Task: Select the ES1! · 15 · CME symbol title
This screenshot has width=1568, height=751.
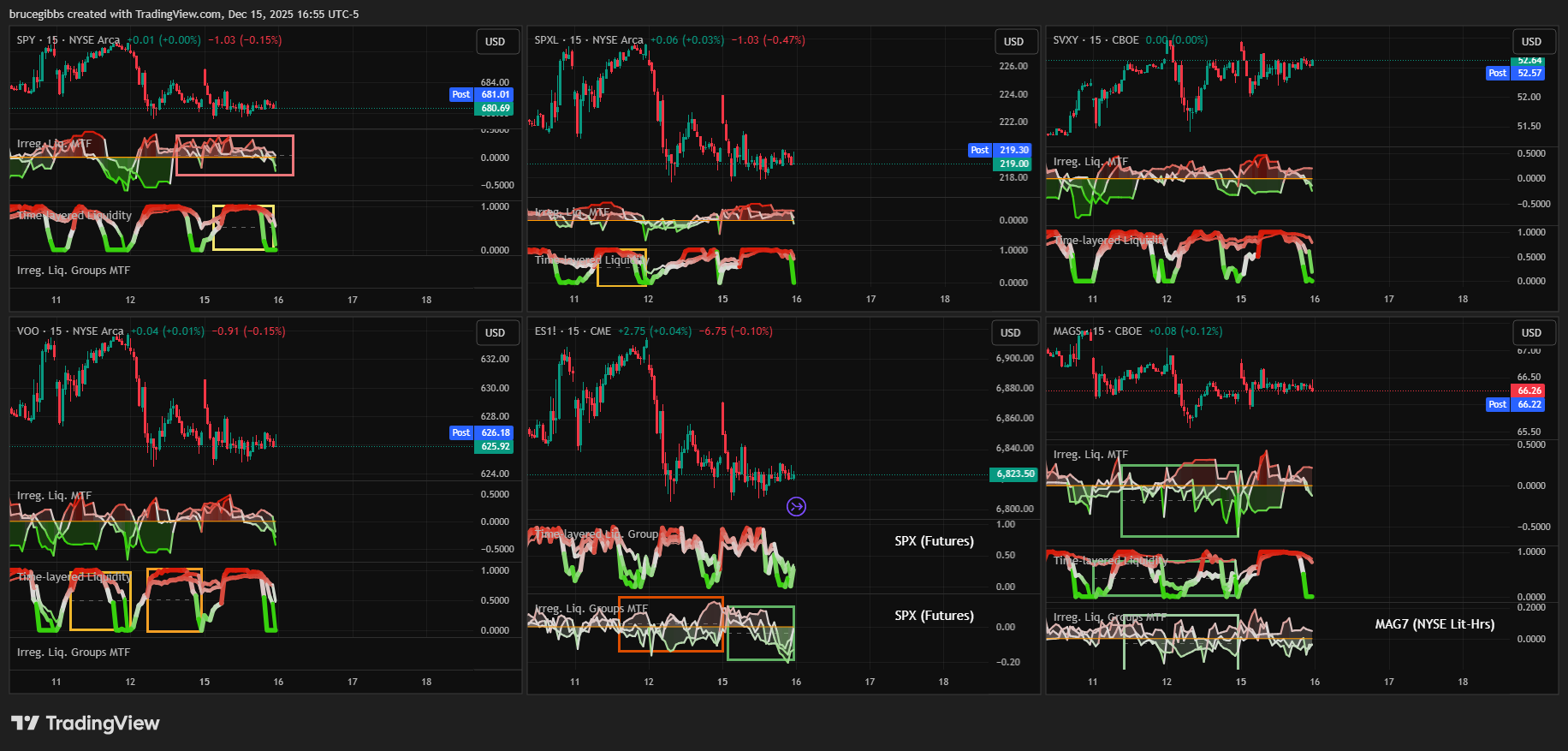Action: pyautogui.click(x=573, y=331)
